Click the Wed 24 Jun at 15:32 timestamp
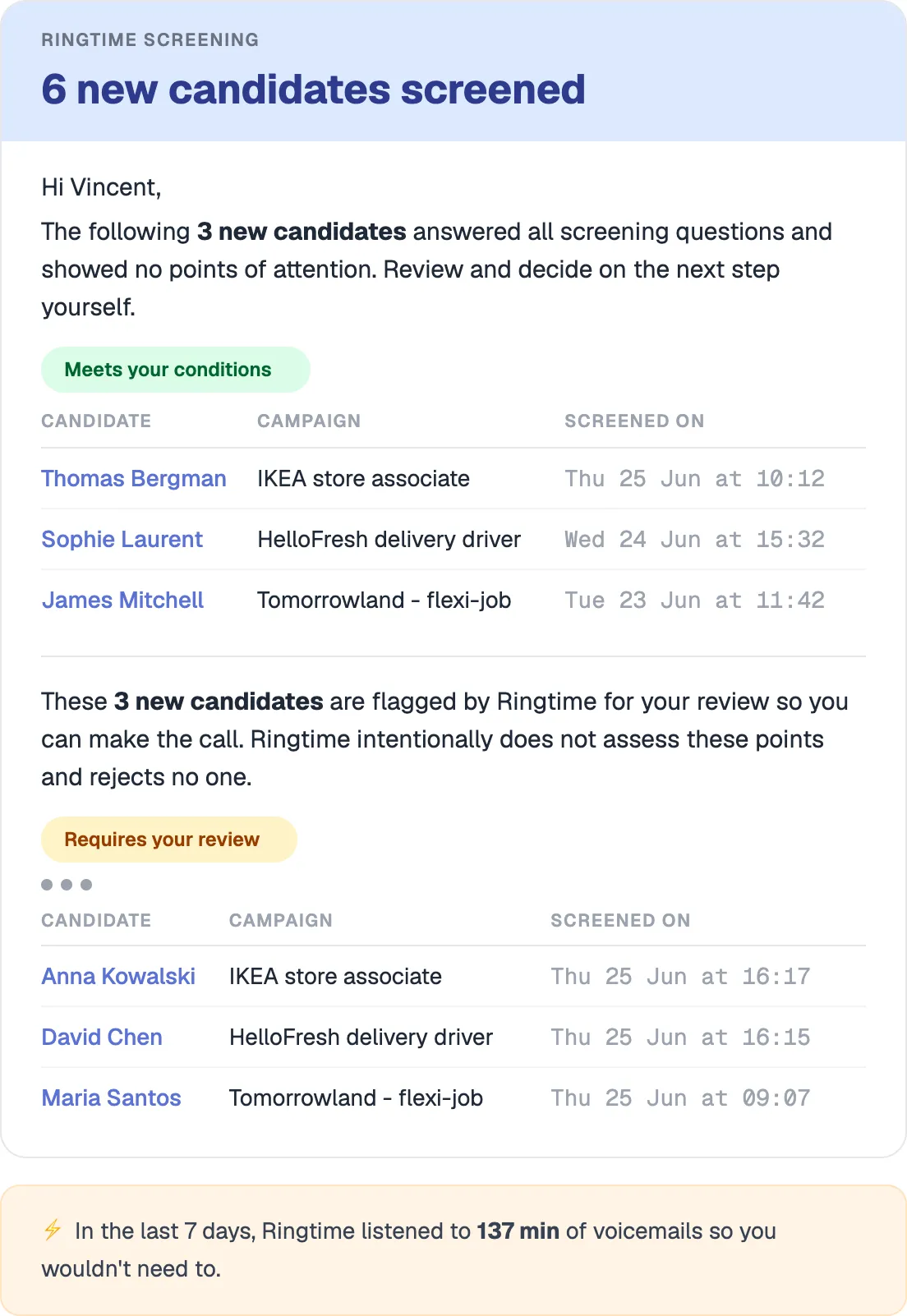The height and width of the screenshot is (1316, 907). (694, 539)
